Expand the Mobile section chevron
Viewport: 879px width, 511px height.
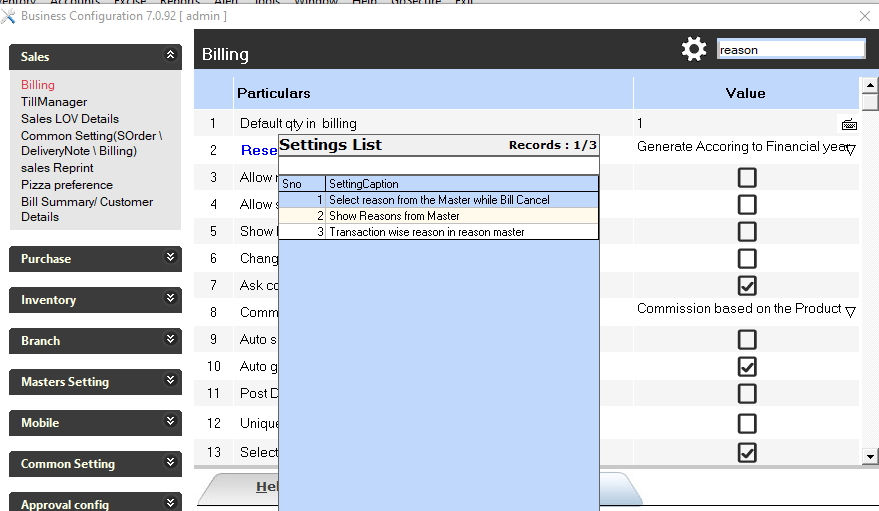pos(171,422)
